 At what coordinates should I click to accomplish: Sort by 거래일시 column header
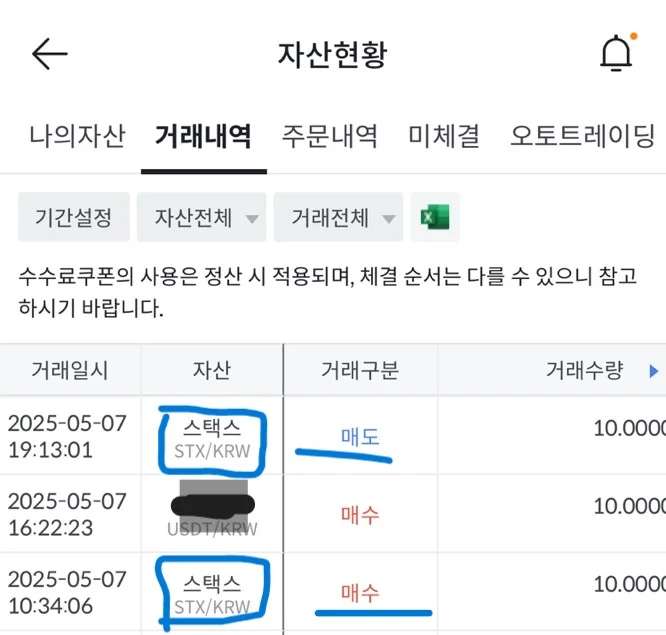pos(70,370)
